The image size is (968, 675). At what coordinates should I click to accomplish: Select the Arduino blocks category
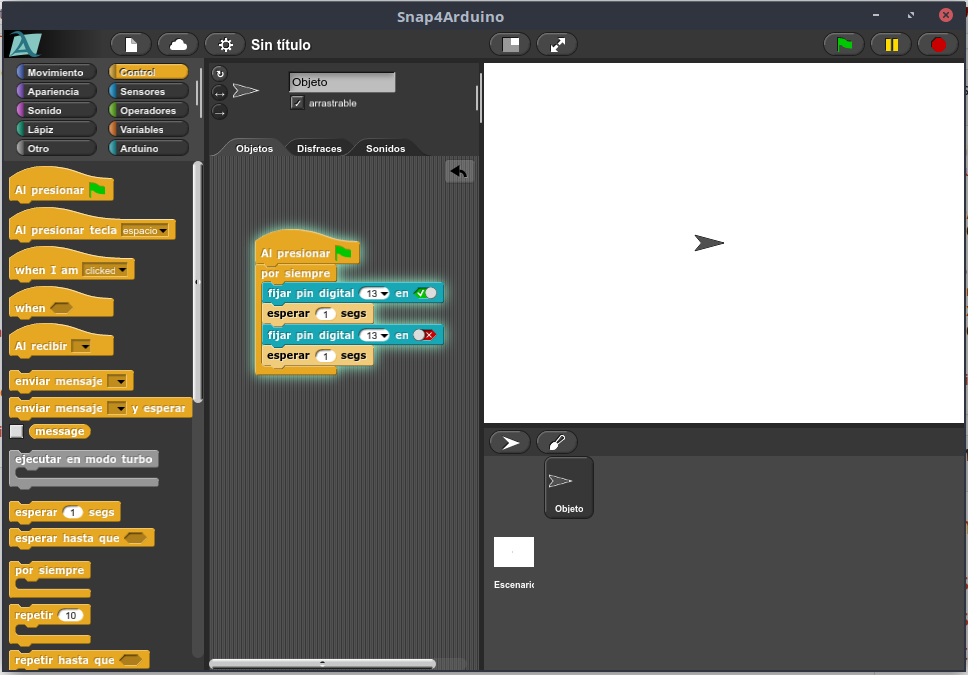pos(148,148)
